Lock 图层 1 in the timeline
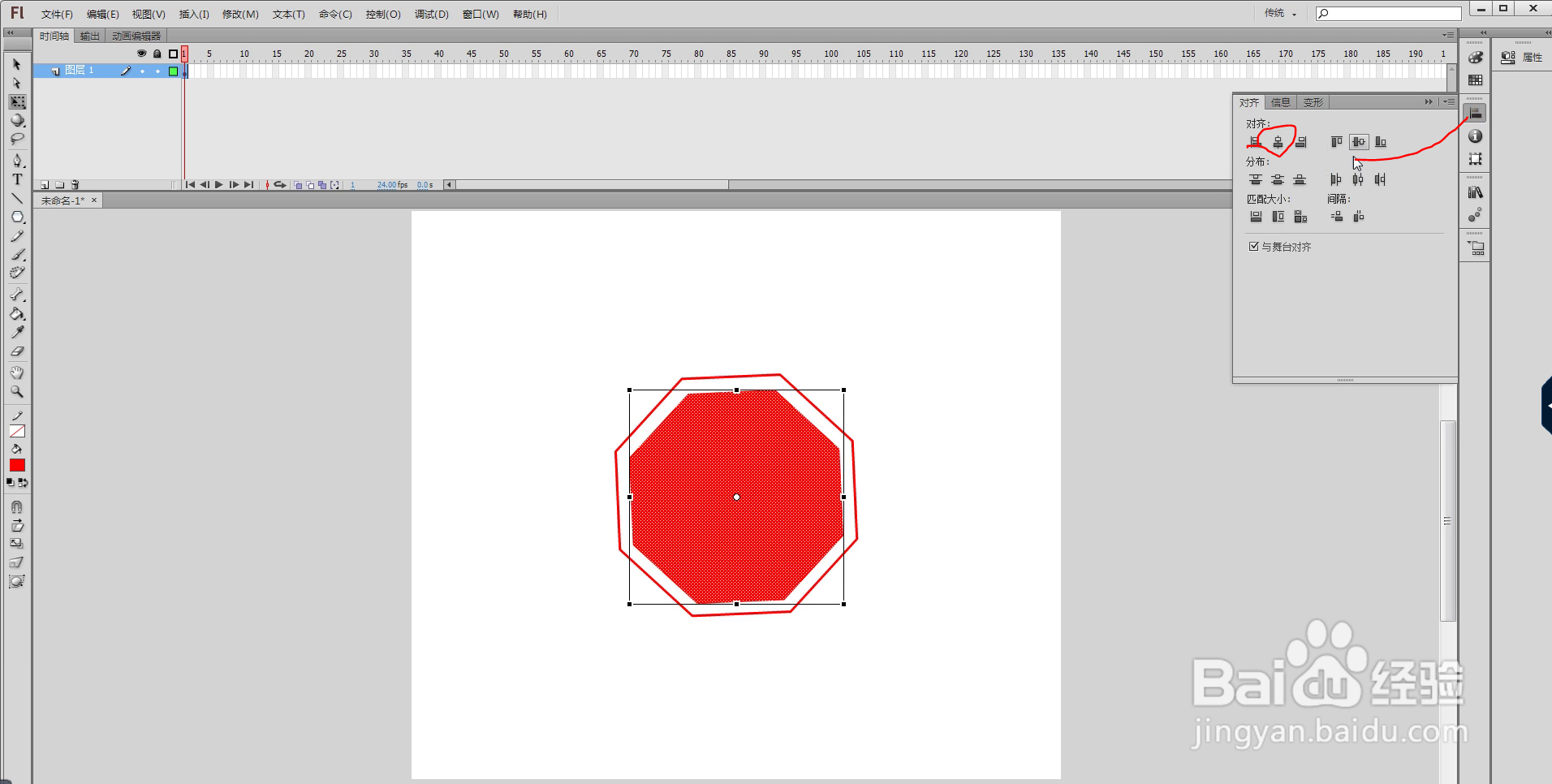The image size is (1552, 784). tap(157, 70)
